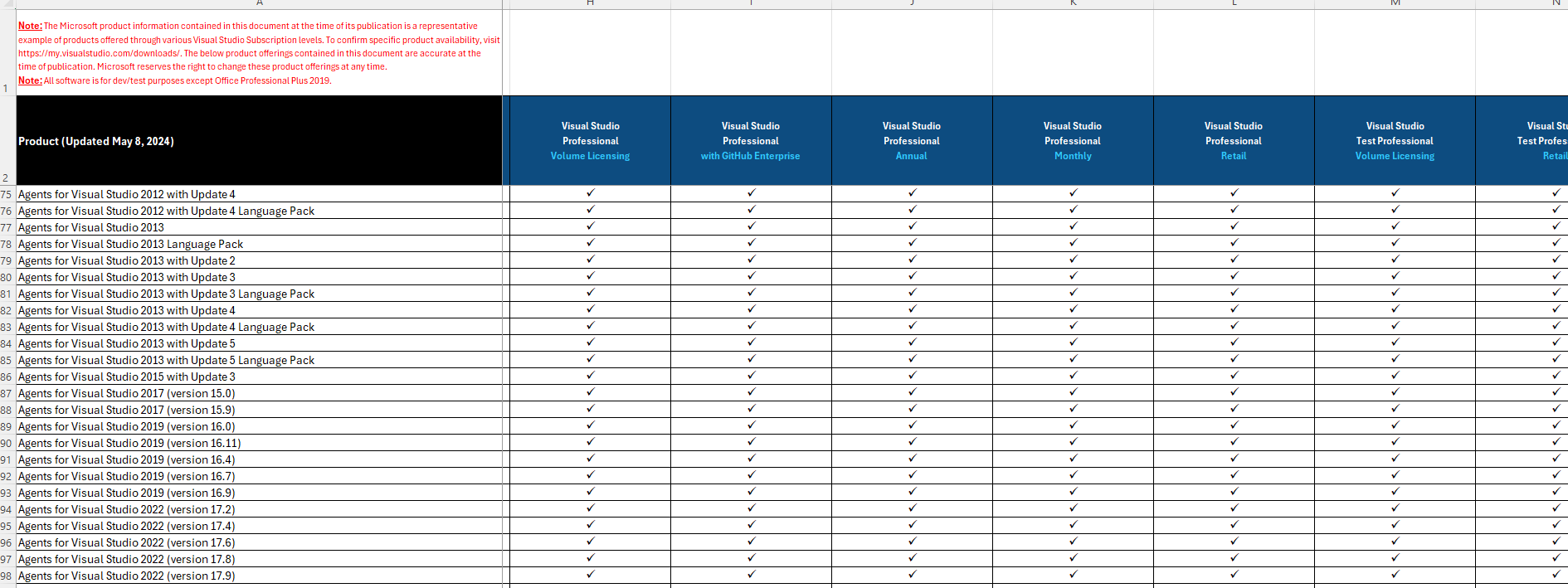The height and width of the screenshot is (588, 1568).
Task: Select the Visual Studio Professional Monthly header
Action: click(x=1073, y=140)
